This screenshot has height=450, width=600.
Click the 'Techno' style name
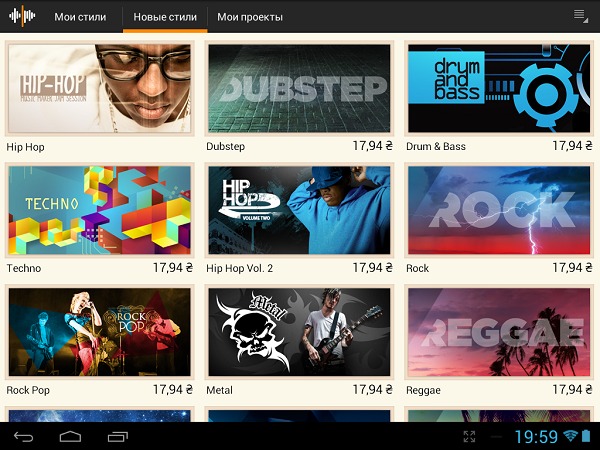[x=24, y=268]
